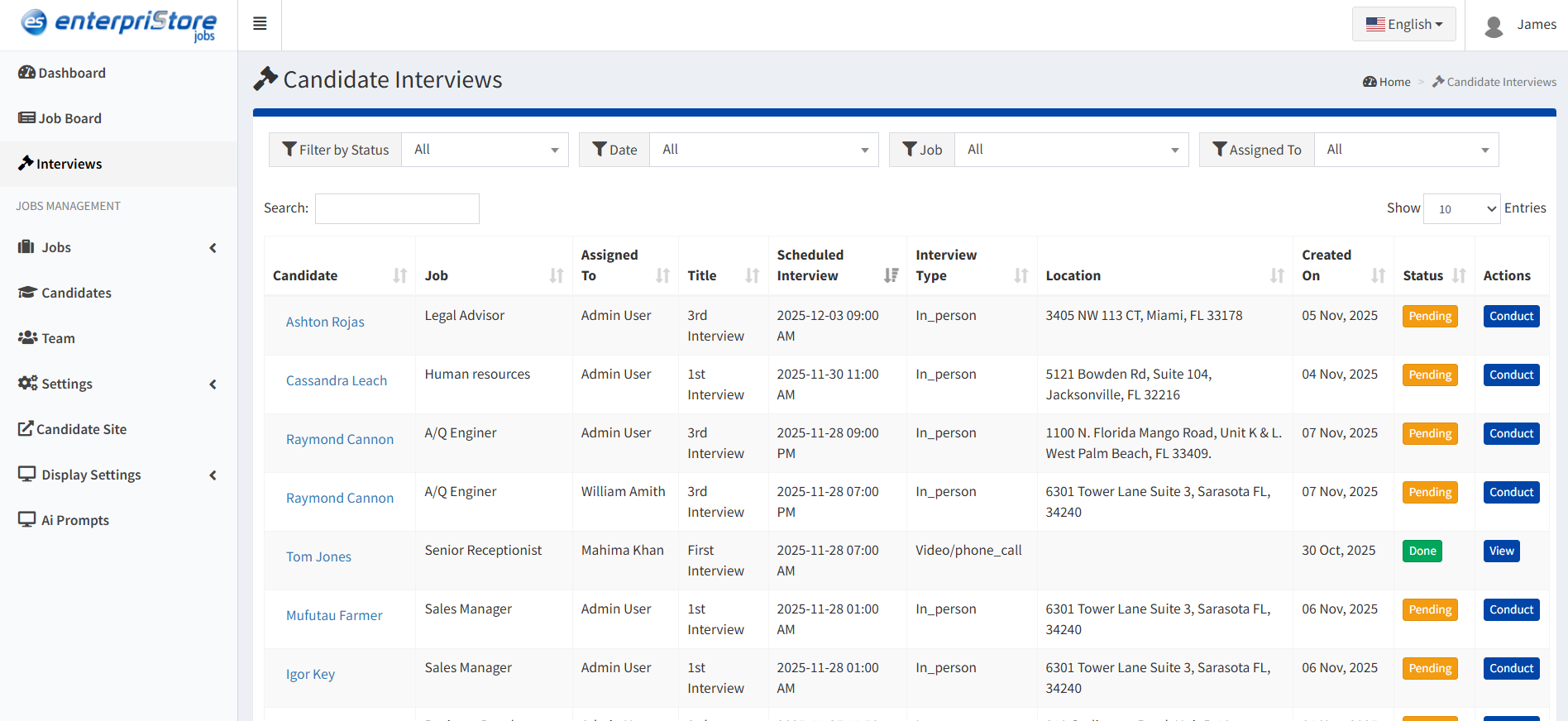This screenshot has height=721, width=1568.
Task: Open Dashboard from the sidebar
Action: pos(72,73)
